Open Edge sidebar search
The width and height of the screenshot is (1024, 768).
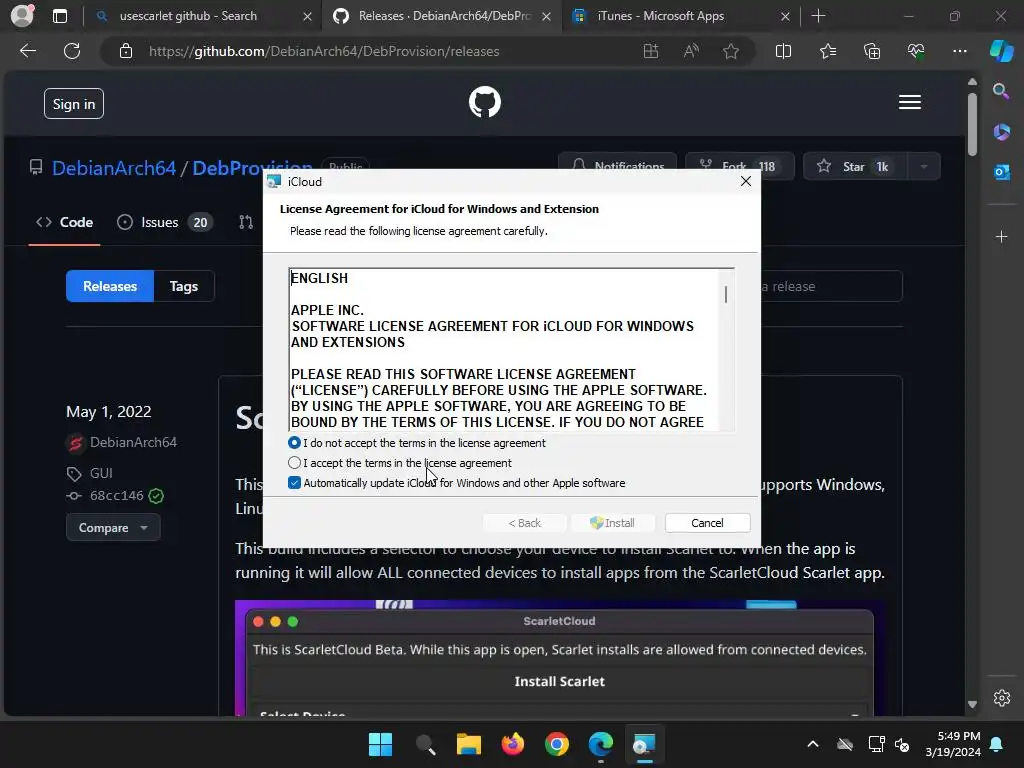pos(1001,91)
